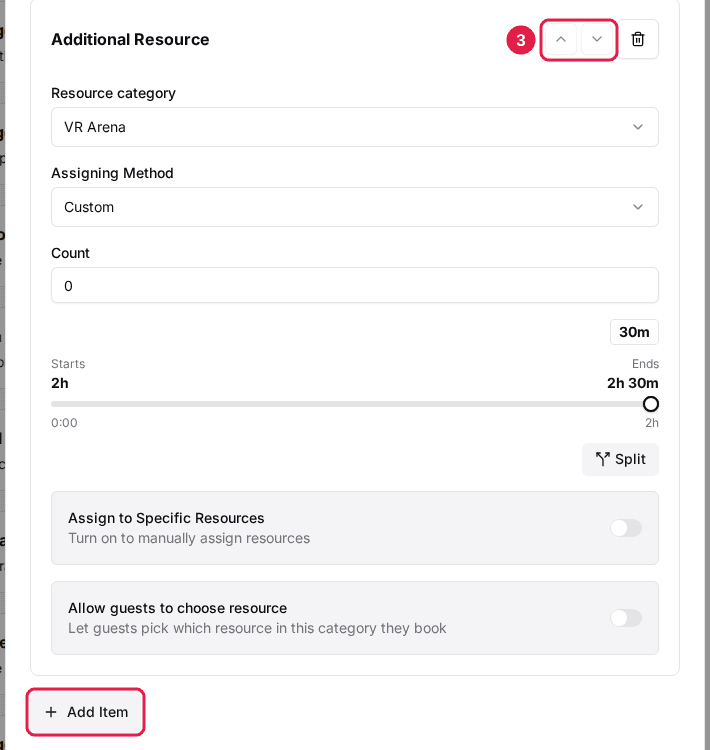This screenshot has width=710, height=750.
Task: Open the Assigning Method dropdown showing Custom
Action: pos(355,207)
